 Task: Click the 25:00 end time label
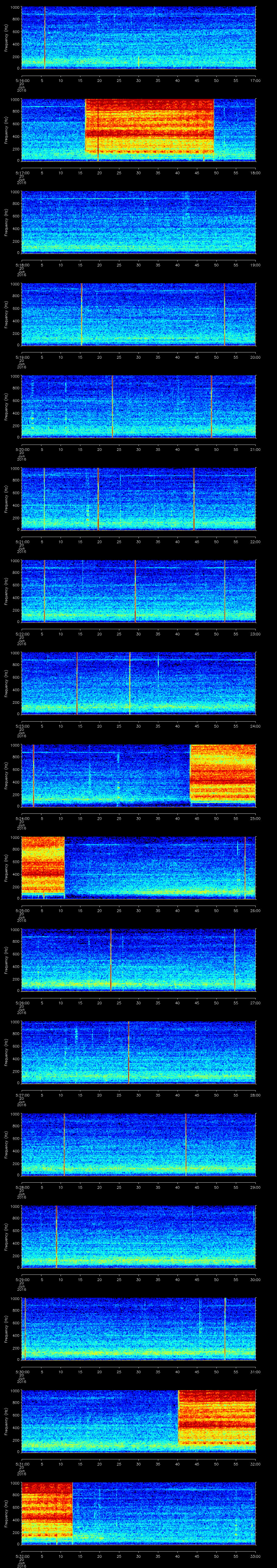click(255, 818)
